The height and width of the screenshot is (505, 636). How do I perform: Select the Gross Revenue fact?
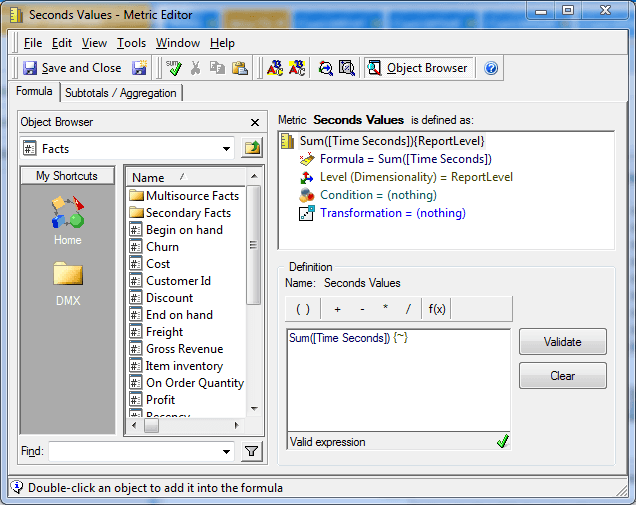(184, 349)
